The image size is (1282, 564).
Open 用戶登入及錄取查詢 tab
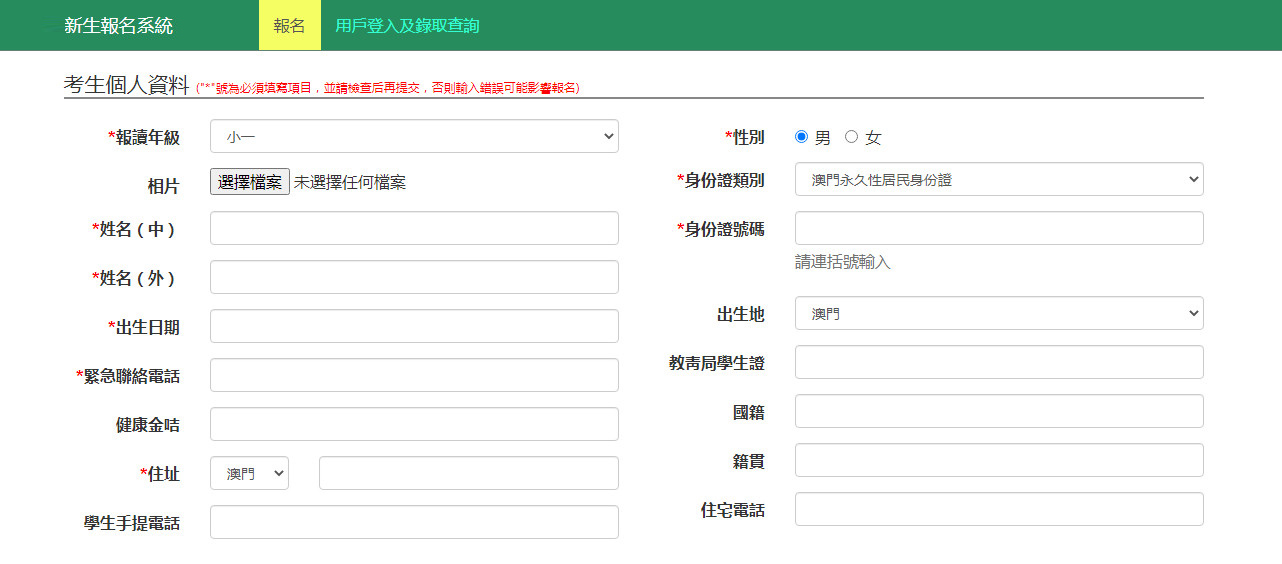(407, 26)
